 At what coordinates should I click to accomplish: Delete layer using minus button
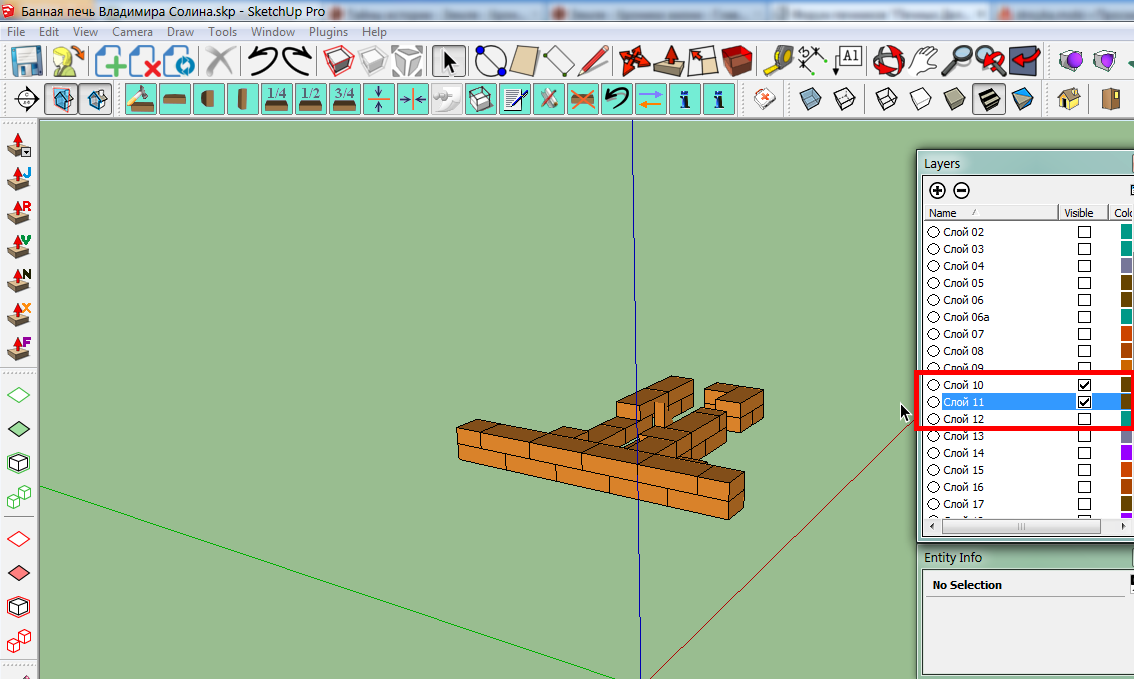[961, 190]
